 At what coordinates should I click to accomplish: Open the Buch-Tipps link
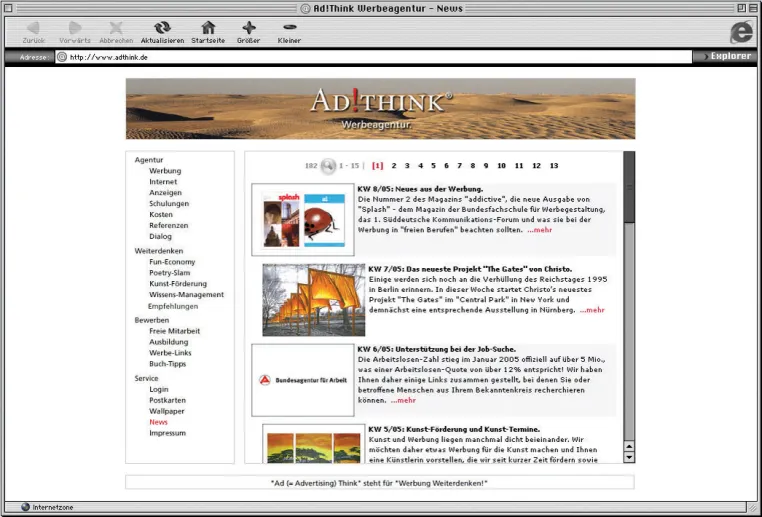point(168,364)
